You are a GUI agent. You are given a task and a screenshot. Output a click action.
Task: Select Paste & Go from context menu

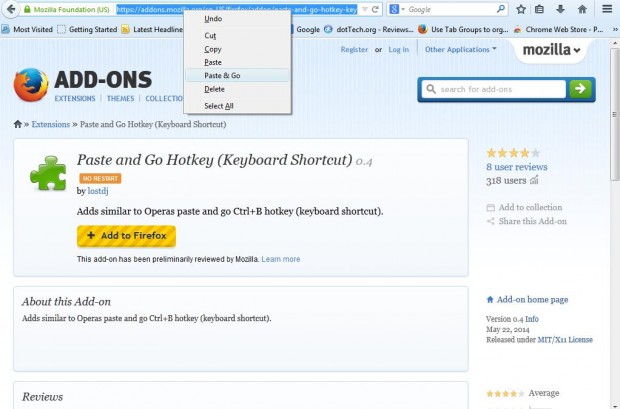pos(222,75)
